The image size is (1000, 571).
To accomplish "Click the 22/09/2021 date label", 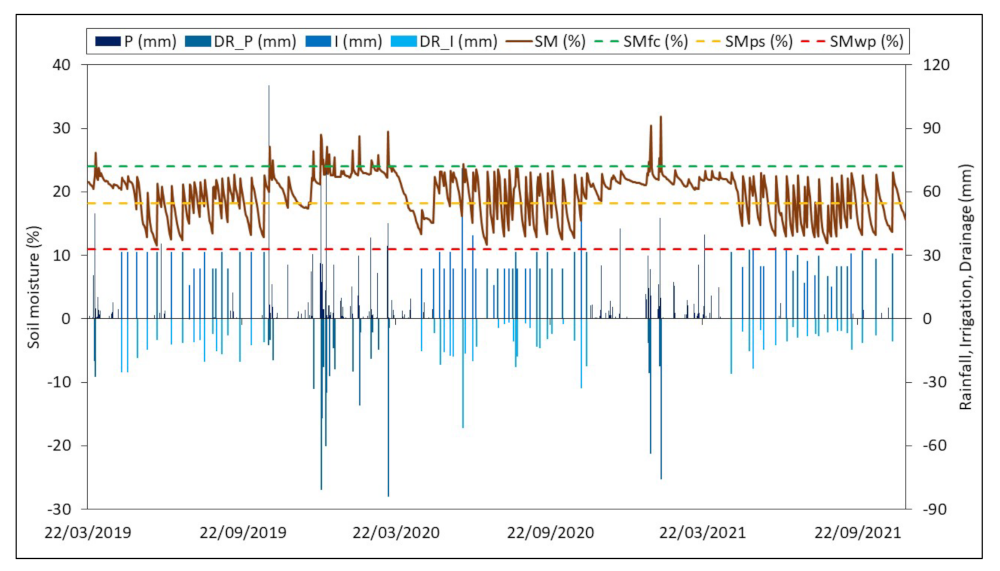I will [857, 533].
